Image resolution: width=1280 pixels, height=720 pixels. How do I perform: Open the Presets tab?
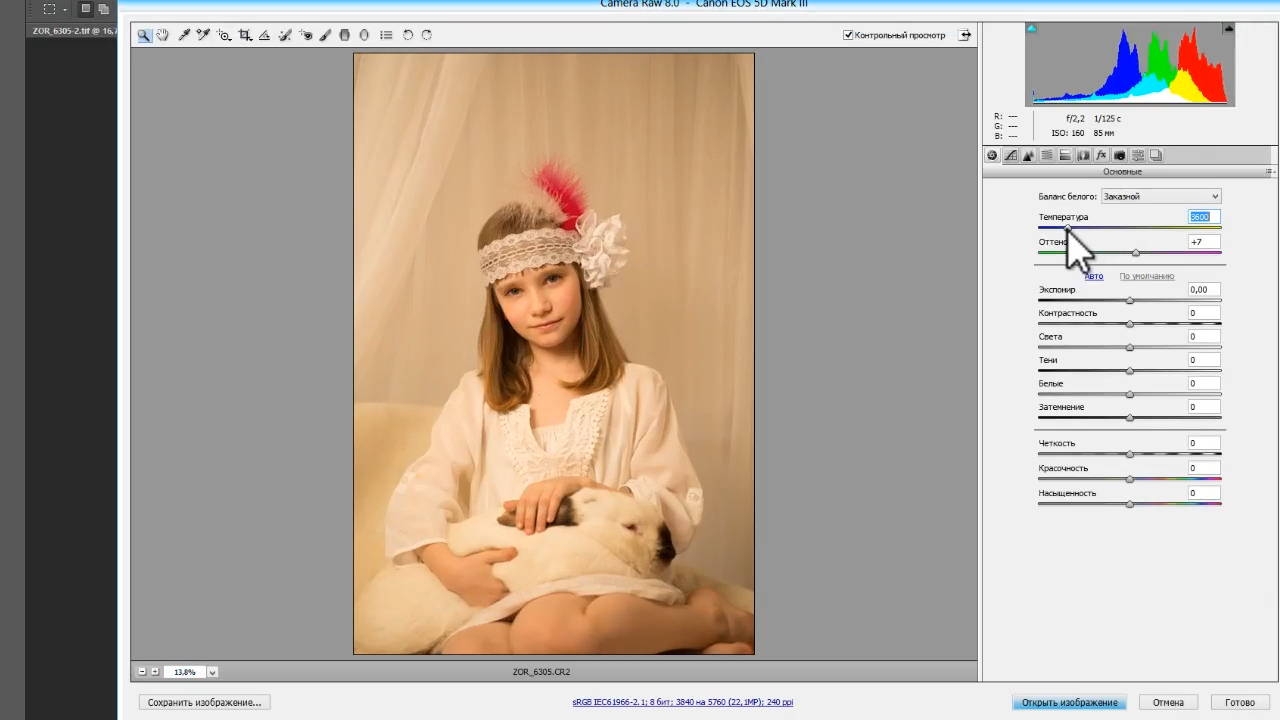(x=1138, y=155)
